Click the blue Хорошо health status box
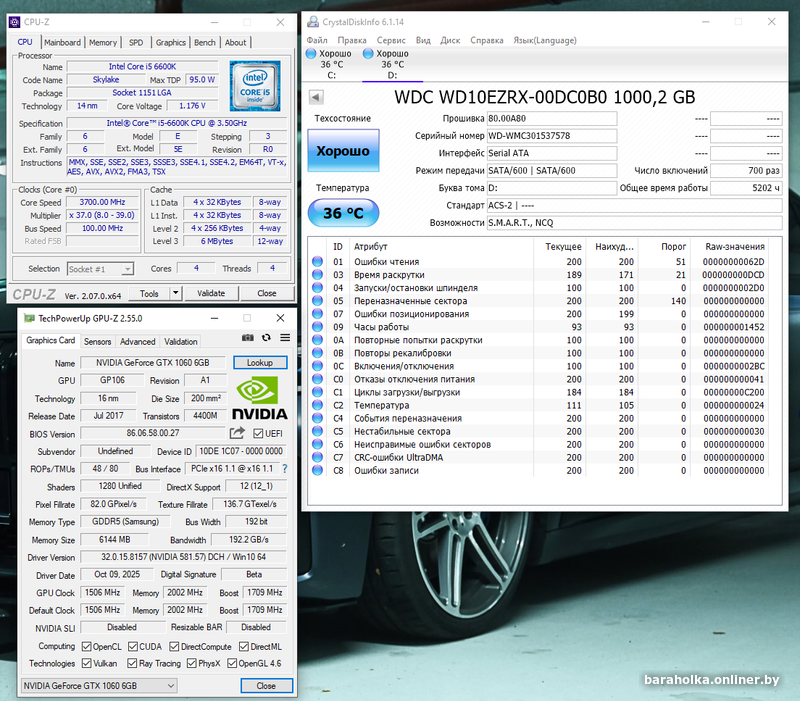The width and height of the screenshot is (800, 701). coord(343,151)
